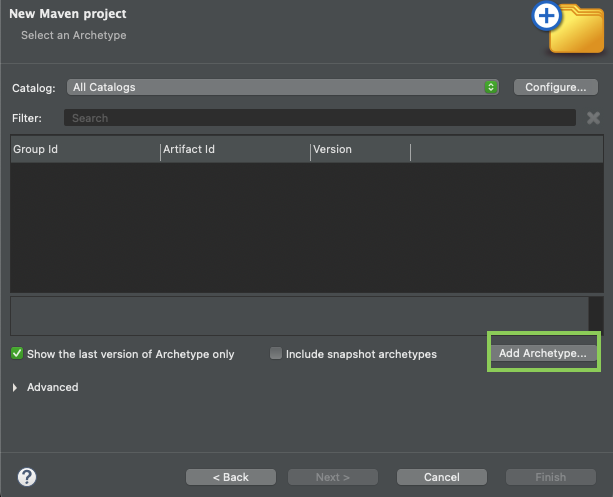Sort by Group Id column header
Viewport: 613px width, 497px height.
(x=85, y=149)
